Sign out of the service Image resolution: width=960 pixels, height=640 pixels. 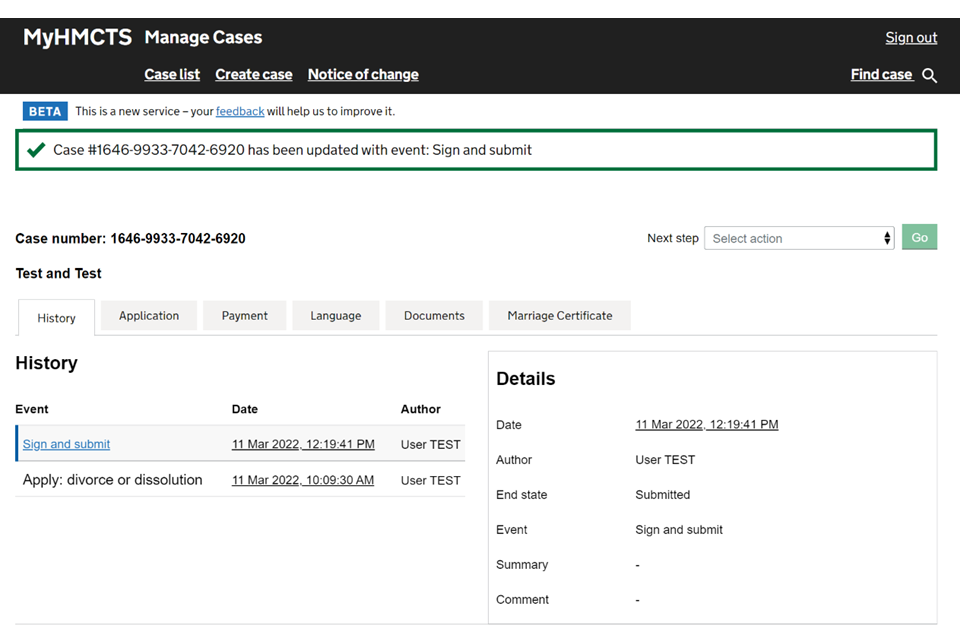911,38
